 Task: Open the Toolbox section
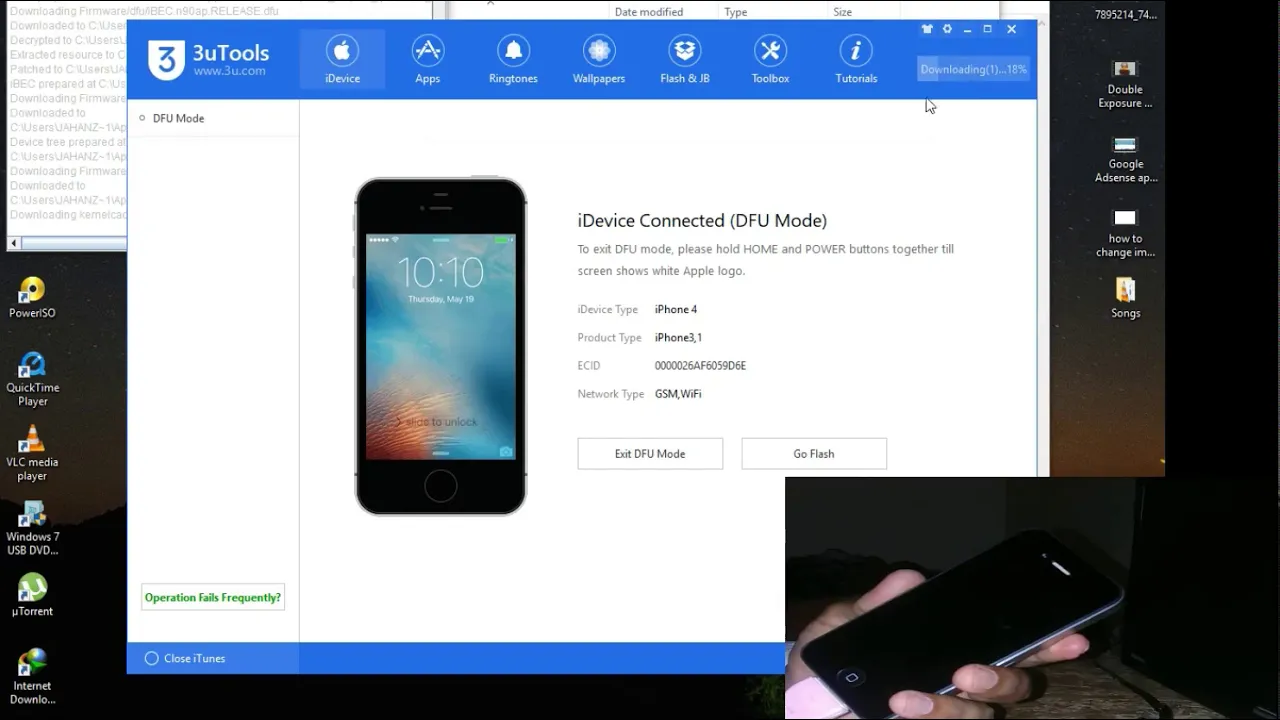click(x=770, y=59)
